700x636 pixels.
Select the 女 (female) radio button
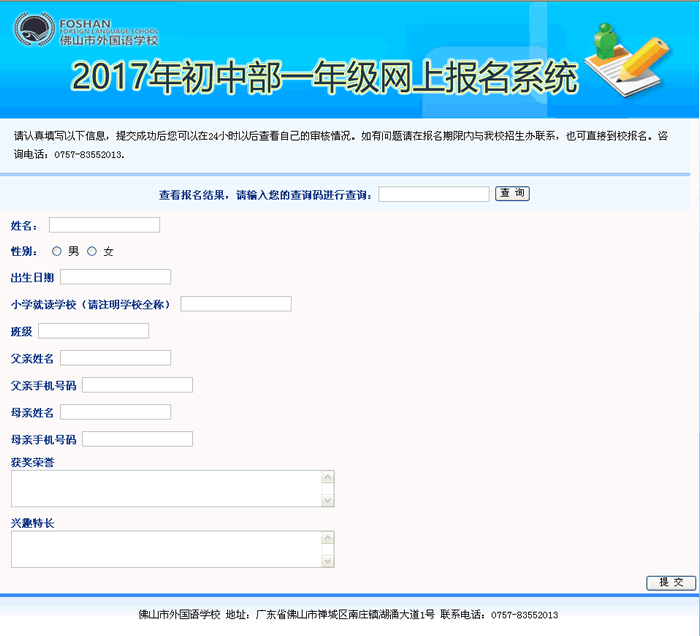click(x=92, y=251)
